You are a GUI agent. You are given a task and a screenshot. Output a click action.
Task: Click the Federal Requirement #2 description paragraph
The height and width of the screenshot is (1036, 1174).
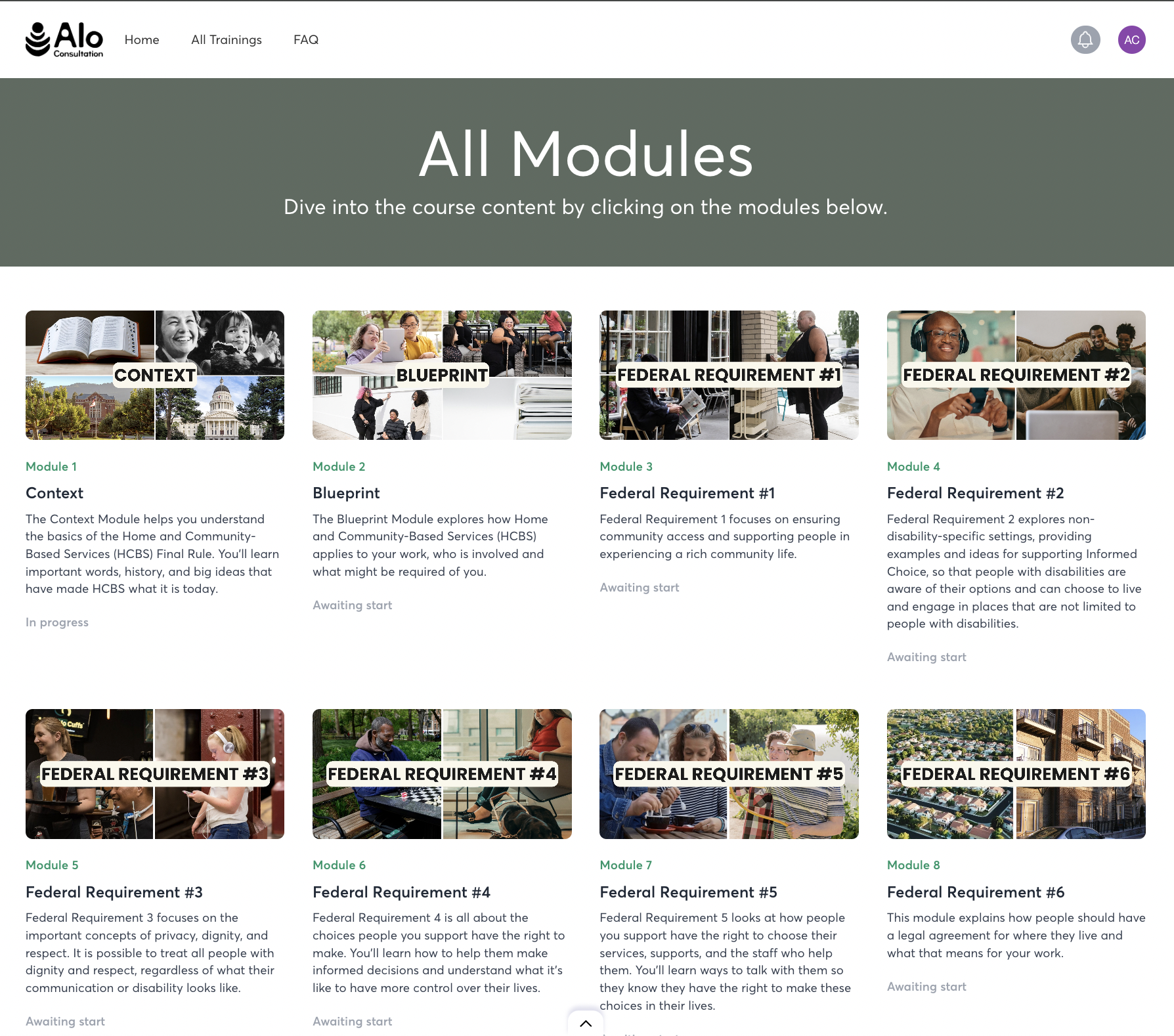(1014, 571)
